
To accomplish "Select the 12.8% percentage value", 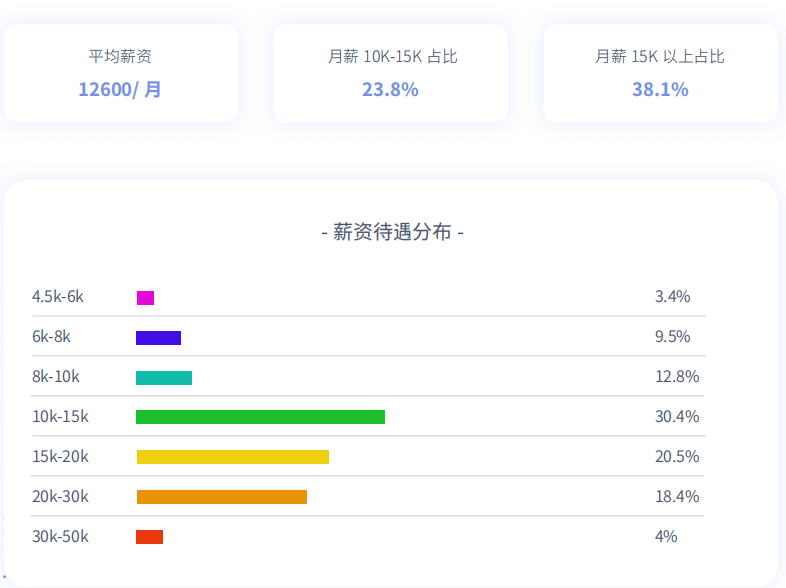I will click(677, 376).
